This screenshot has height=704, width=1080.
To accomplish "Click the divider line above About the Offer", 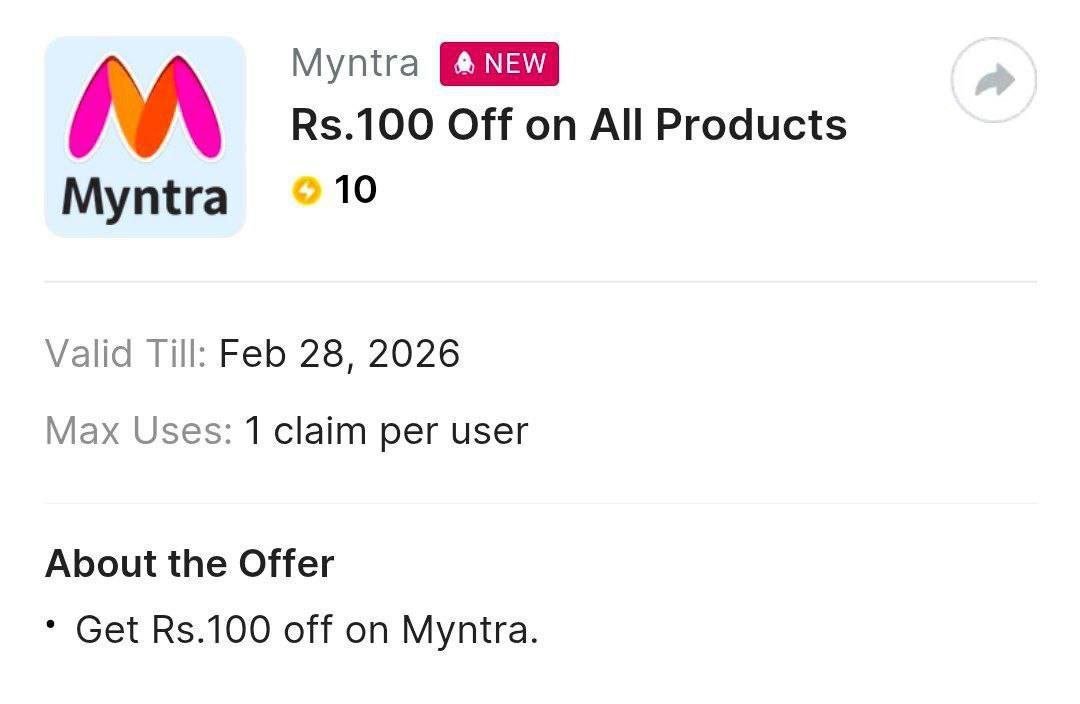I will pyautogui.click(x=540, y=503).
